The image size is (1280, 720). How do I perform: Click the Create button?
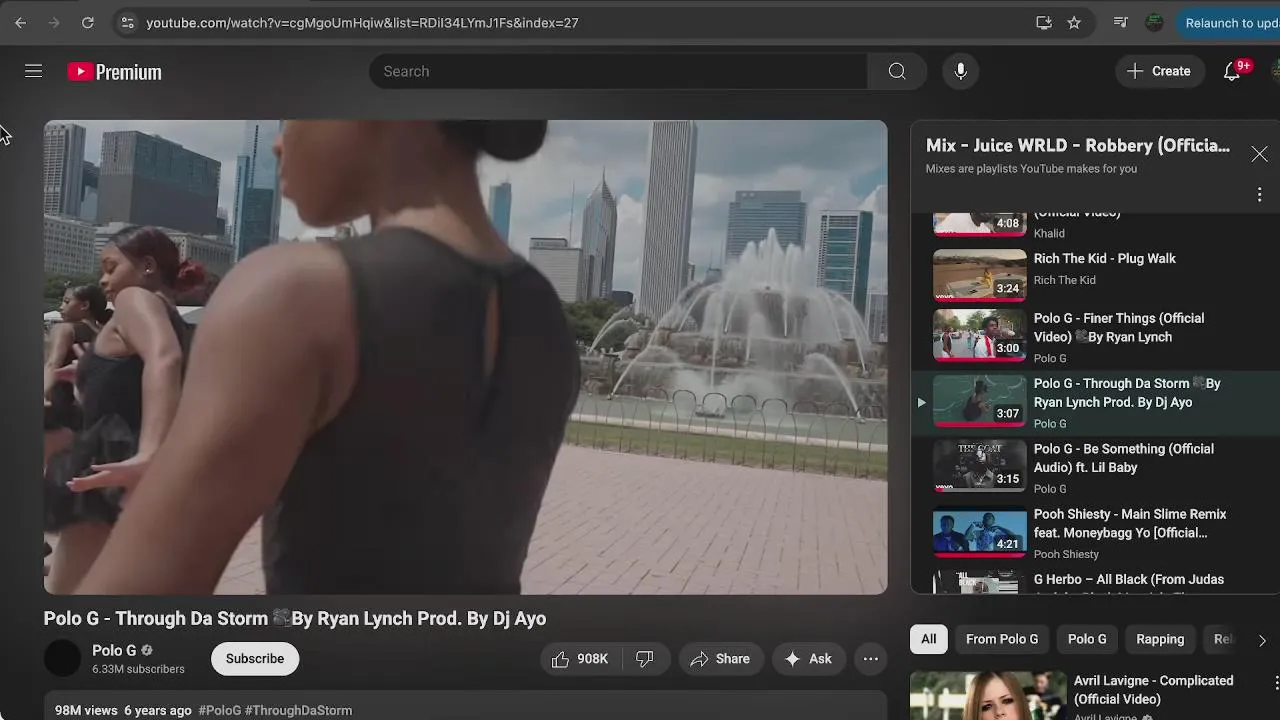point(1159,71)
